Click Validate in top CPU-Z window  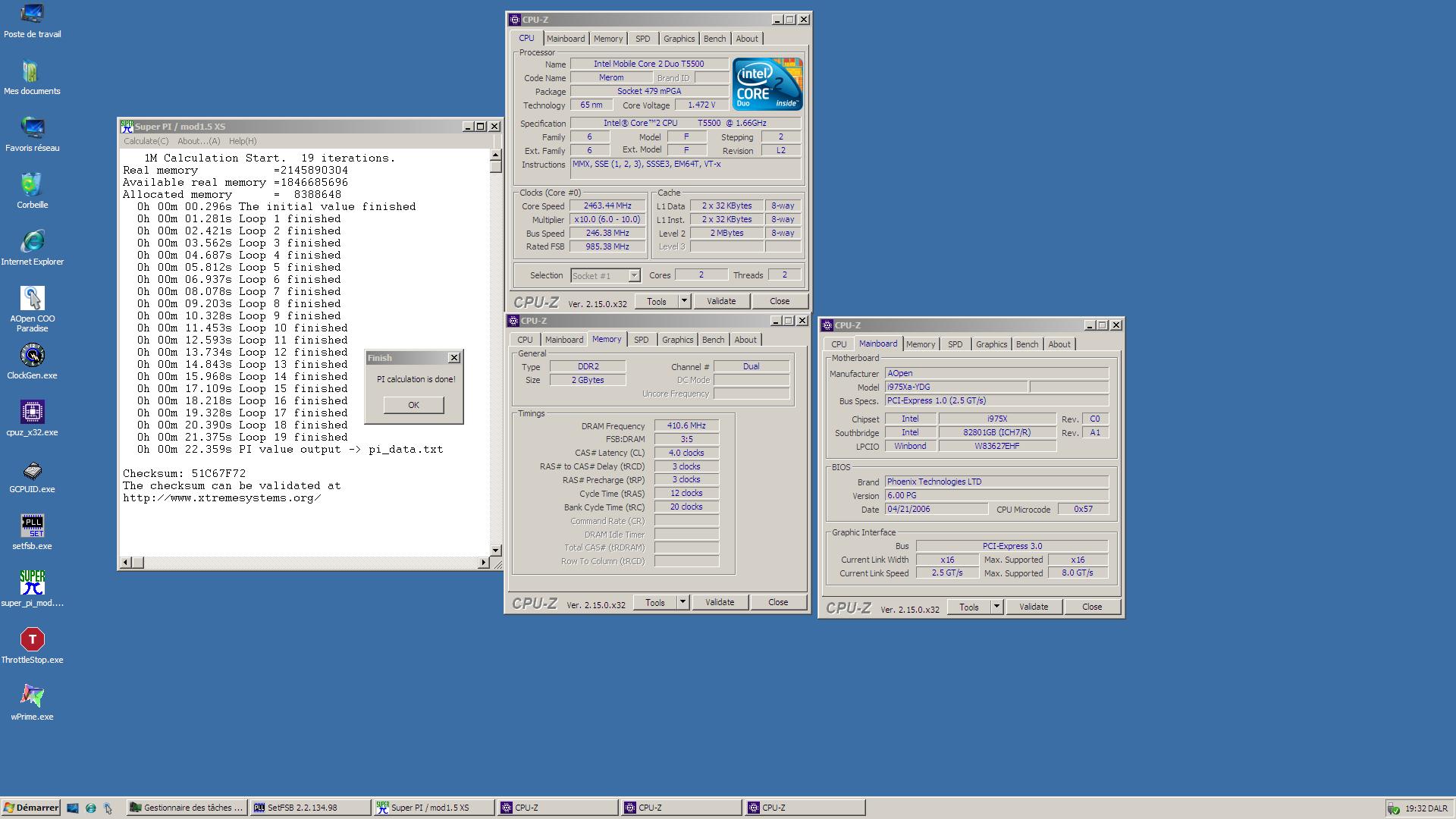pyautogui.click(x=721, y=301)
